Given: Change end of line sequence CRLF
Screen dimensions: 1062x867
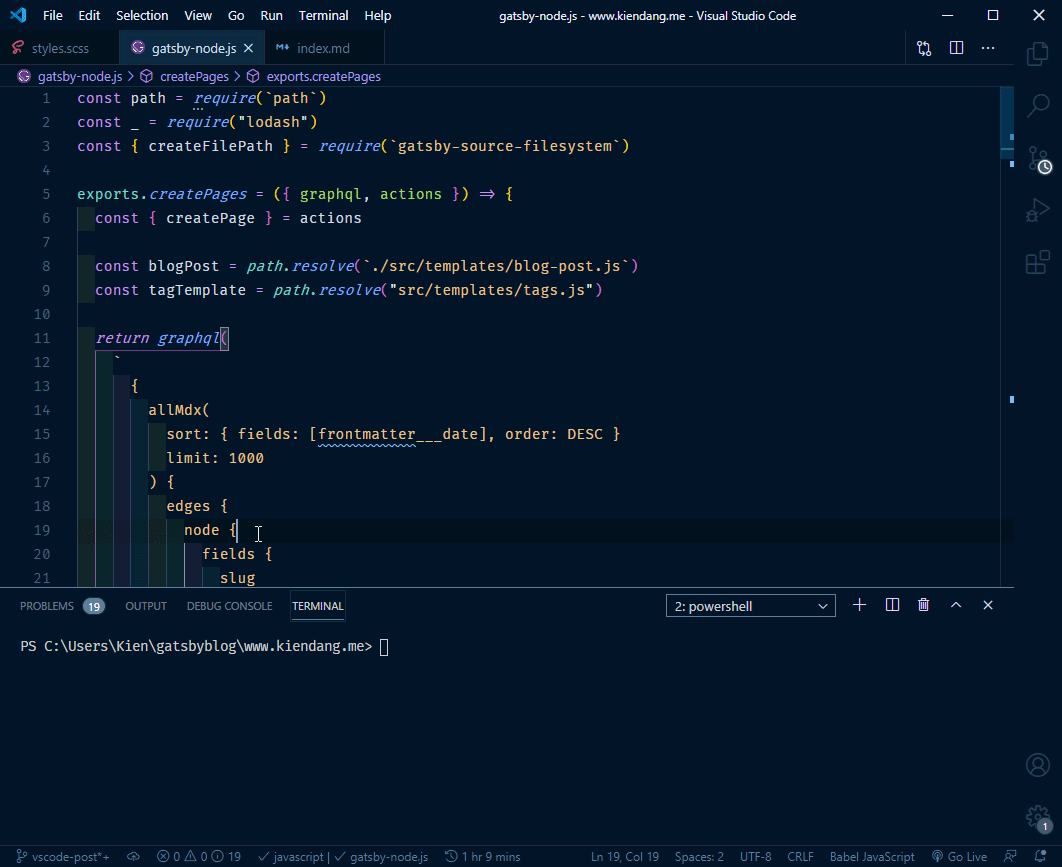Looking at the screenshot, I should [800, 857].
